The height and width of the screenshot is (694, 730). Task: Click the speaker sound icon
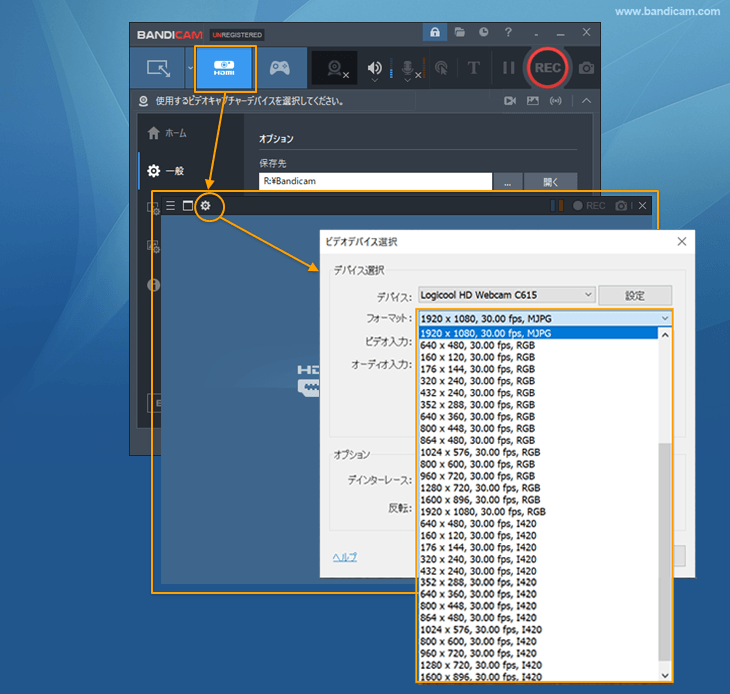pos(374,68)
